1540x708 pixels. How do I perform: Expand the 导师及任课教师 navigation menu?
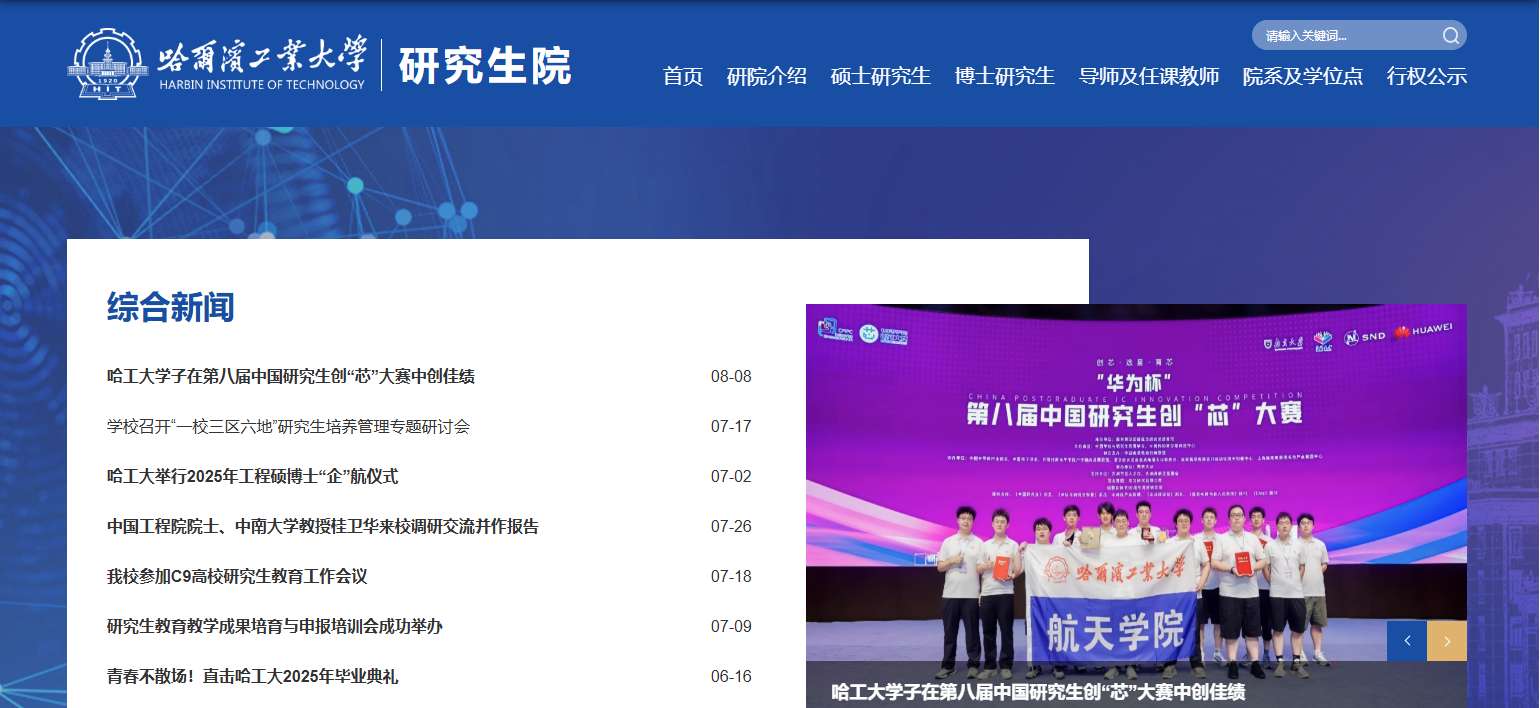1149,76
